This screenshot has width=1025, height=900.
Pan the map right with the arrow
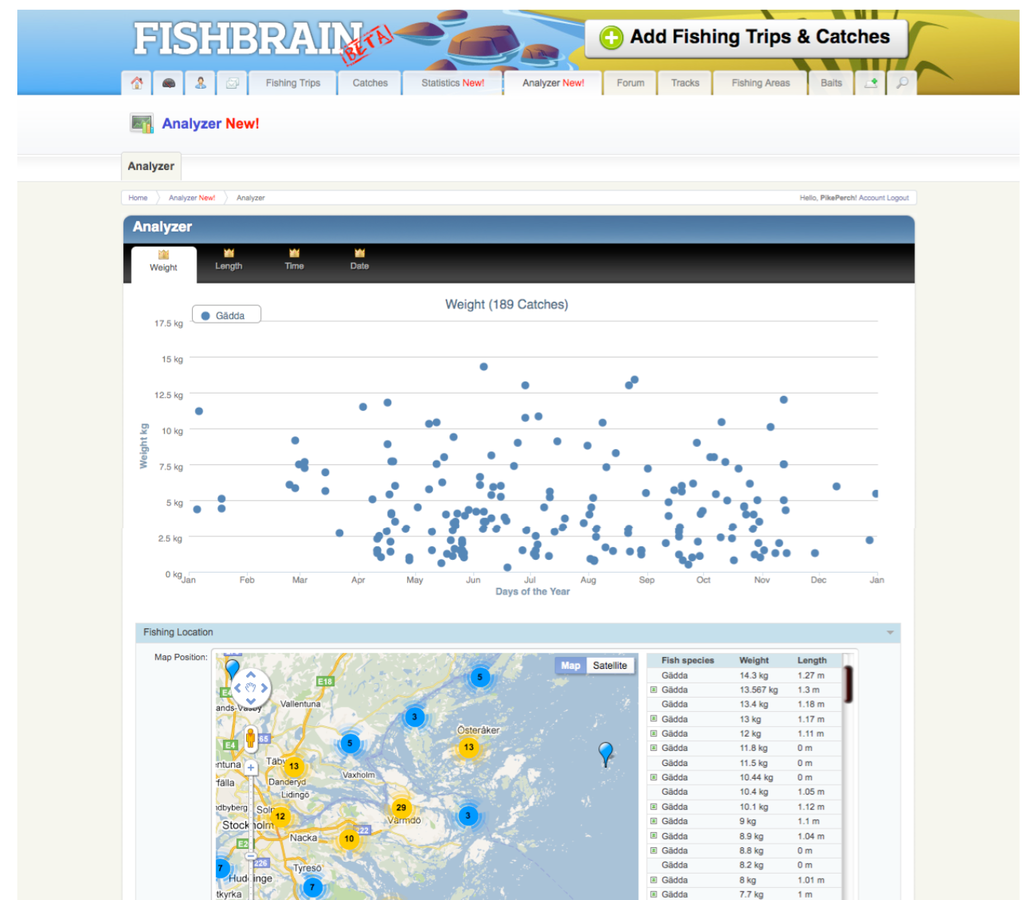264,688
